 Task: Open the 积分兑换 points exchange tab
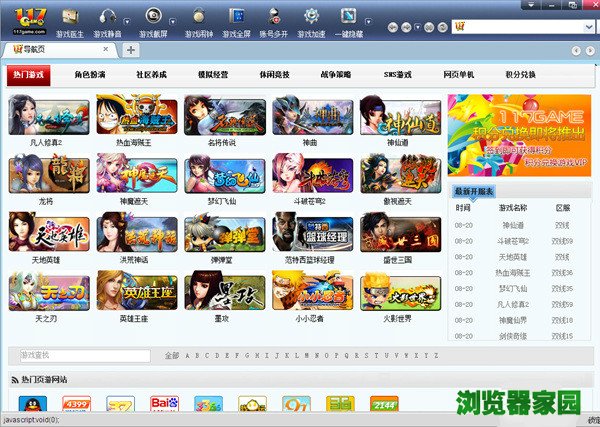click(520, 75)
